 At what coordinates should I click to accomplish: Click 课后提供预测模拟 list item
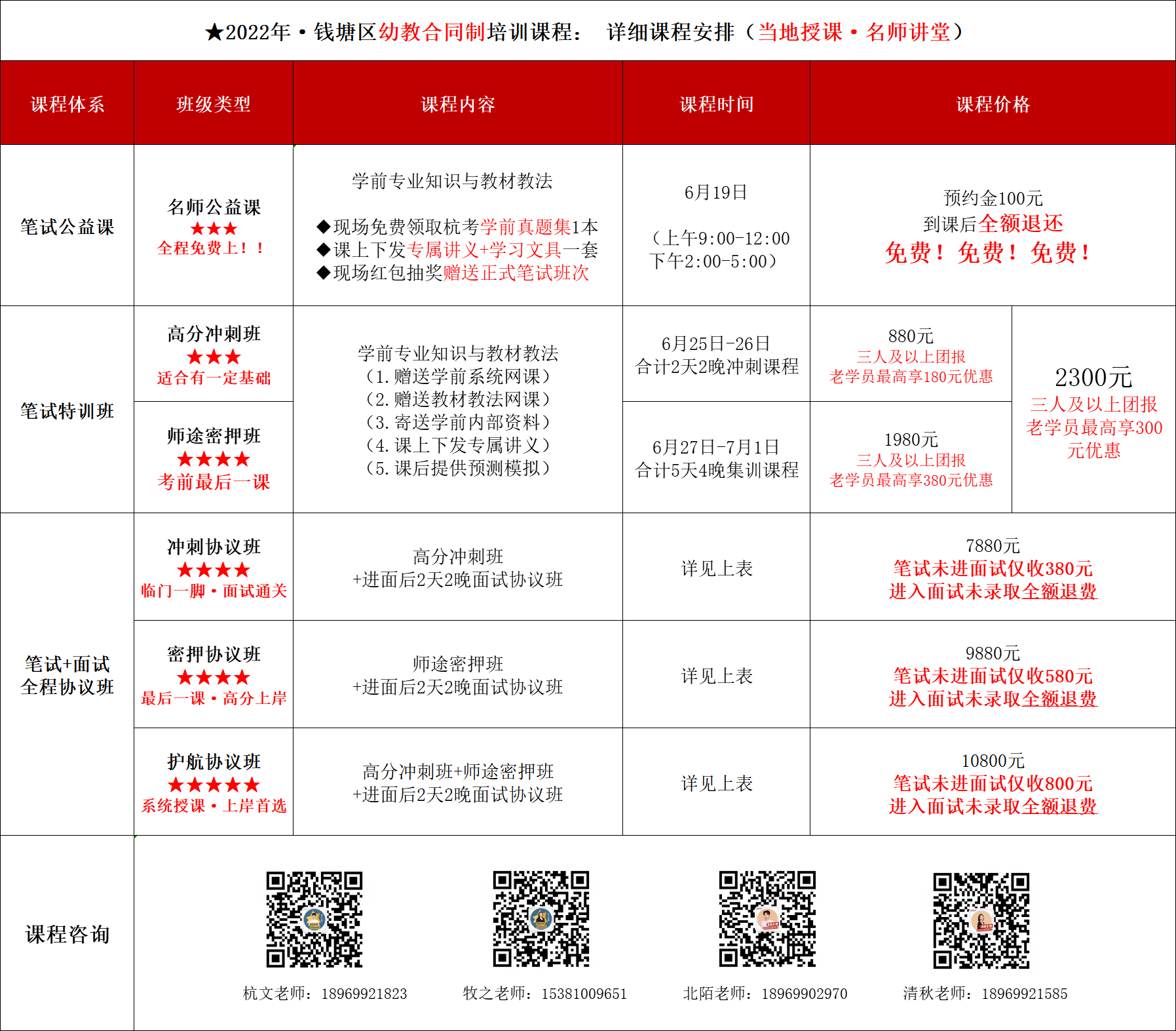point(458,468)
